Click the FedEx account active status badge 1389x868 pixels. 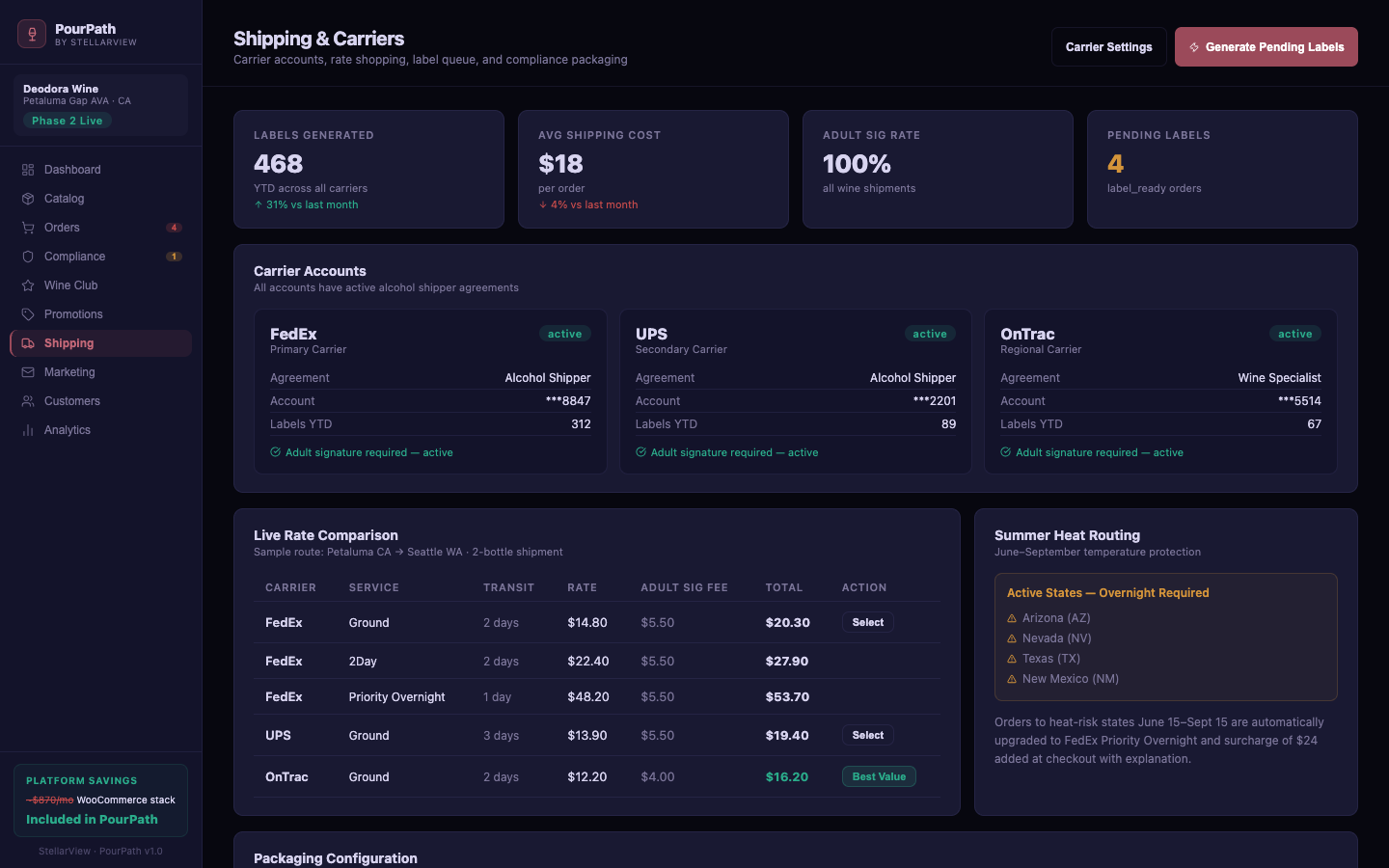point(564,334)
